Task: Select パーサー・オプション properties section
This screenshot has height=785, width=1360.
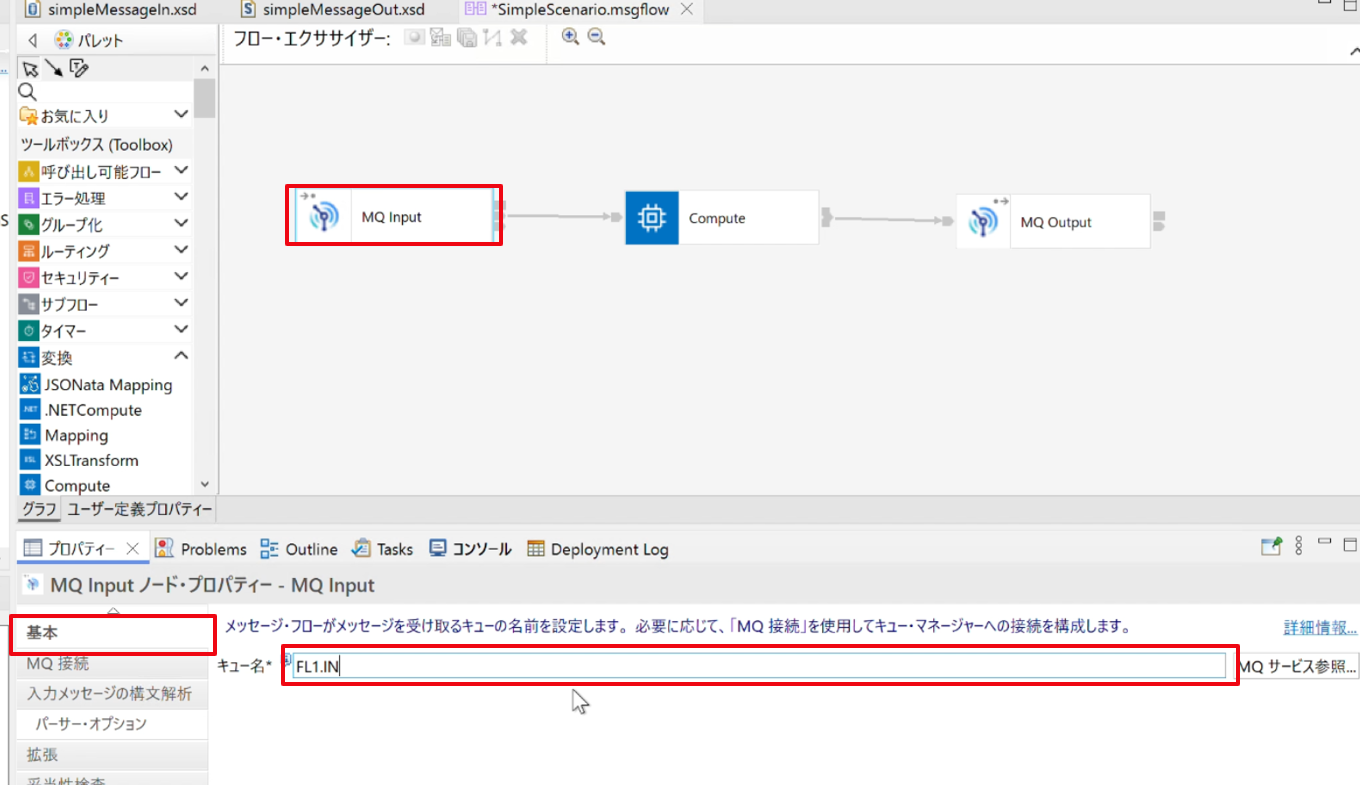Action: click(x=113, y=724)
